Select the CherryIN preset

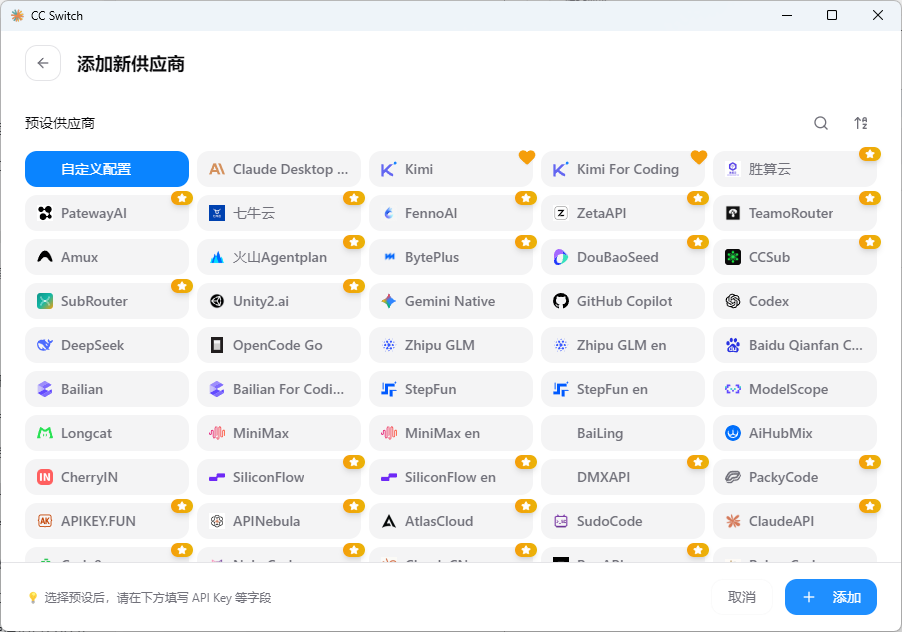click(107, 477)
